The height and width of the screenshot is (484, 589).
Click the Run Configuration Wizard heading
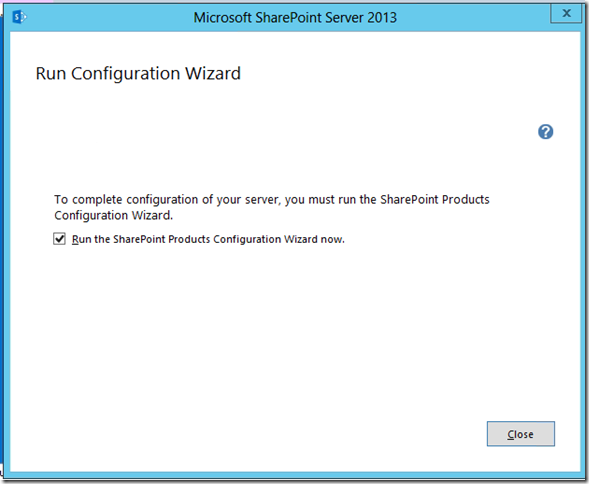click(x=138, y=73)
